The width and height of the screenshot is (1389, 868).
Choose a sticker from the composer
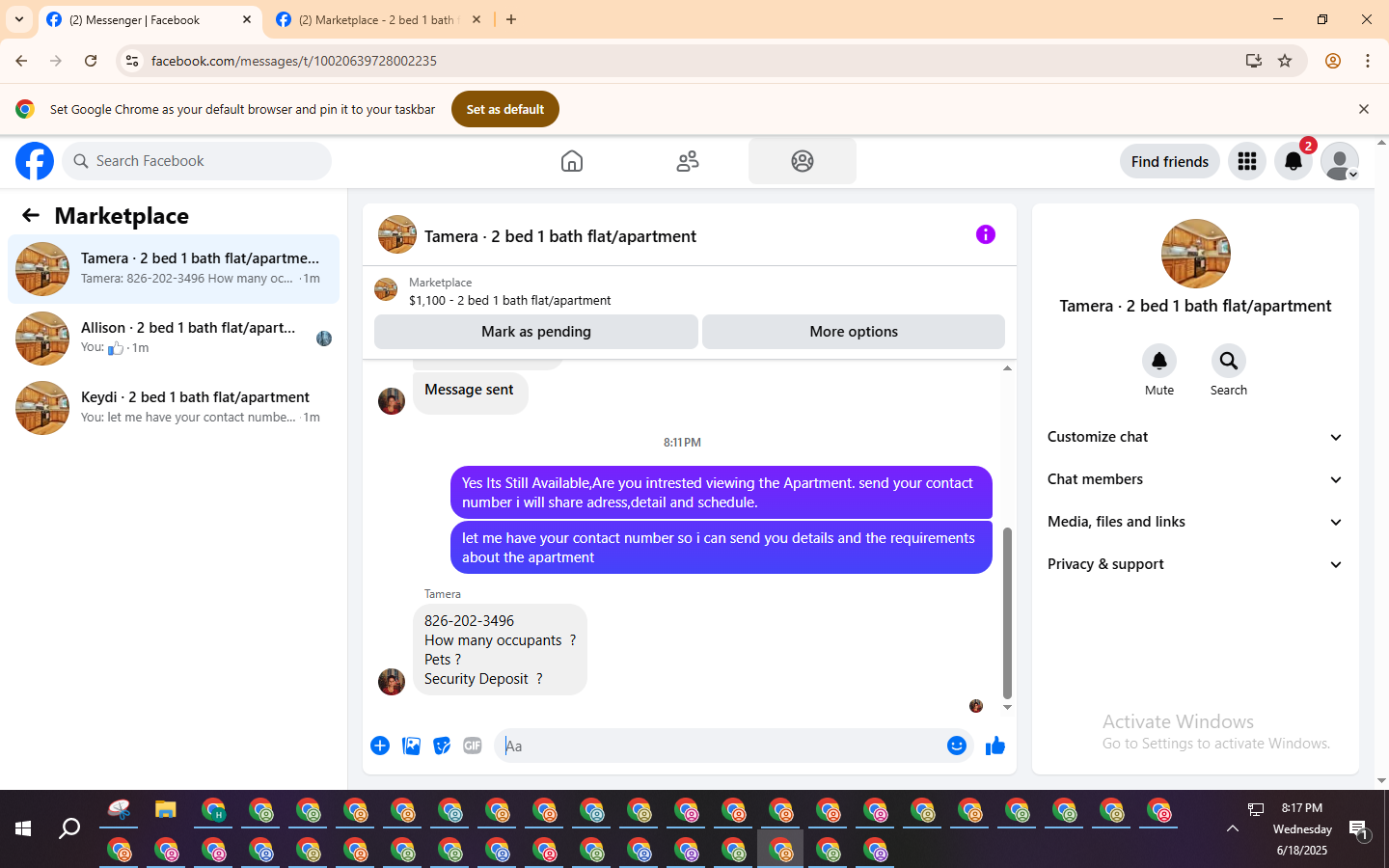(442, 746)
